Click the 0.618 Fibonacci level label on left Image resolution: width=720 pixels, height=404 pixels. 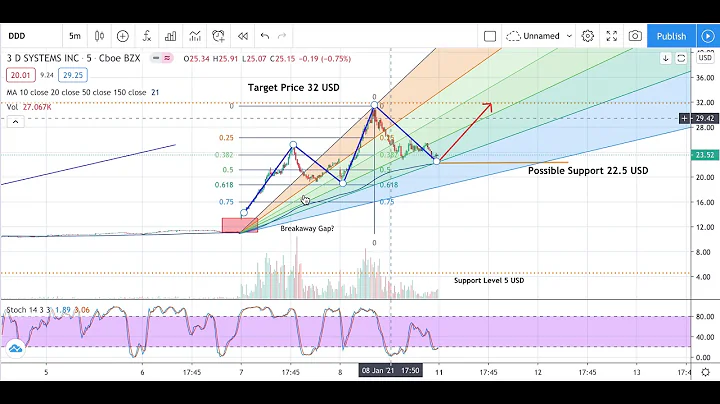pyautogui.click(x=224, y=185)
